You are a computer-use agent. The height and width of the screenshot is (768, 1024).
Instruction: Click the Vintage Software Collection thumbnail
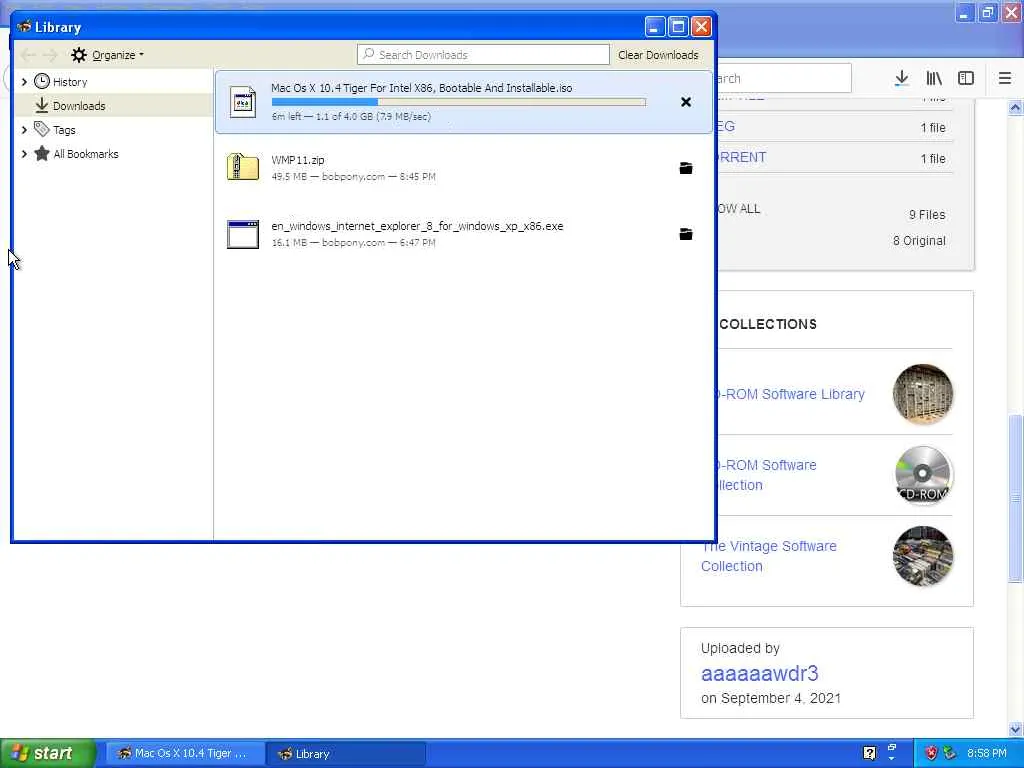point(923,556)
